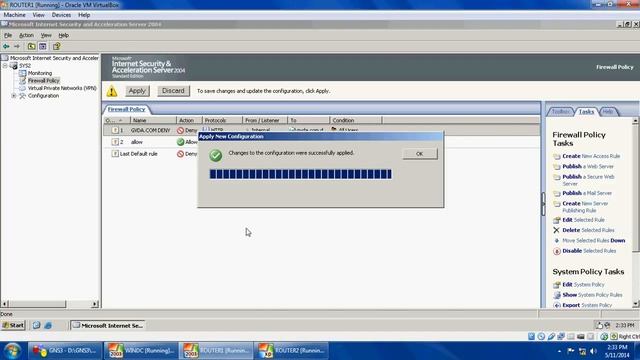Select Monitoring in the tree

tap(40, 73)
